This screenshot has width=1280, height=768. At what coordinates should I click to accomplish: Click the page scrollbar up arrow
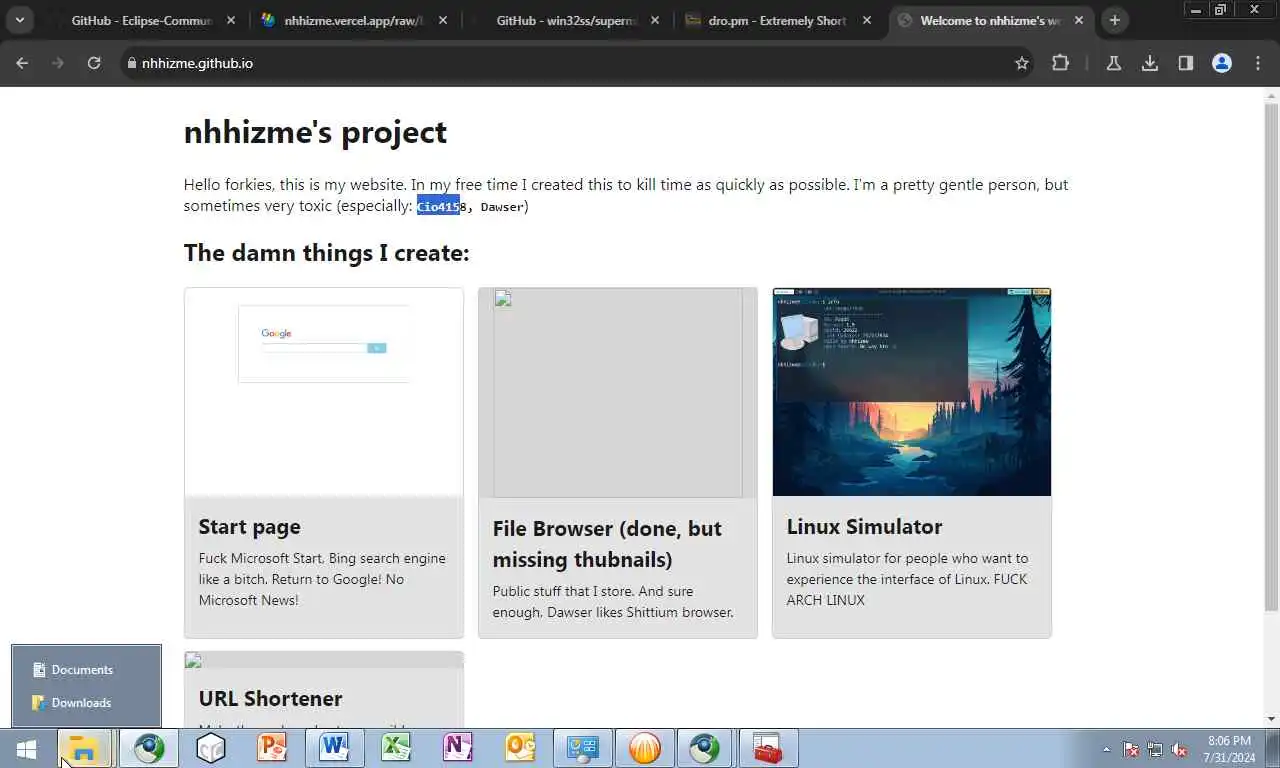[x=1272, y=95]
